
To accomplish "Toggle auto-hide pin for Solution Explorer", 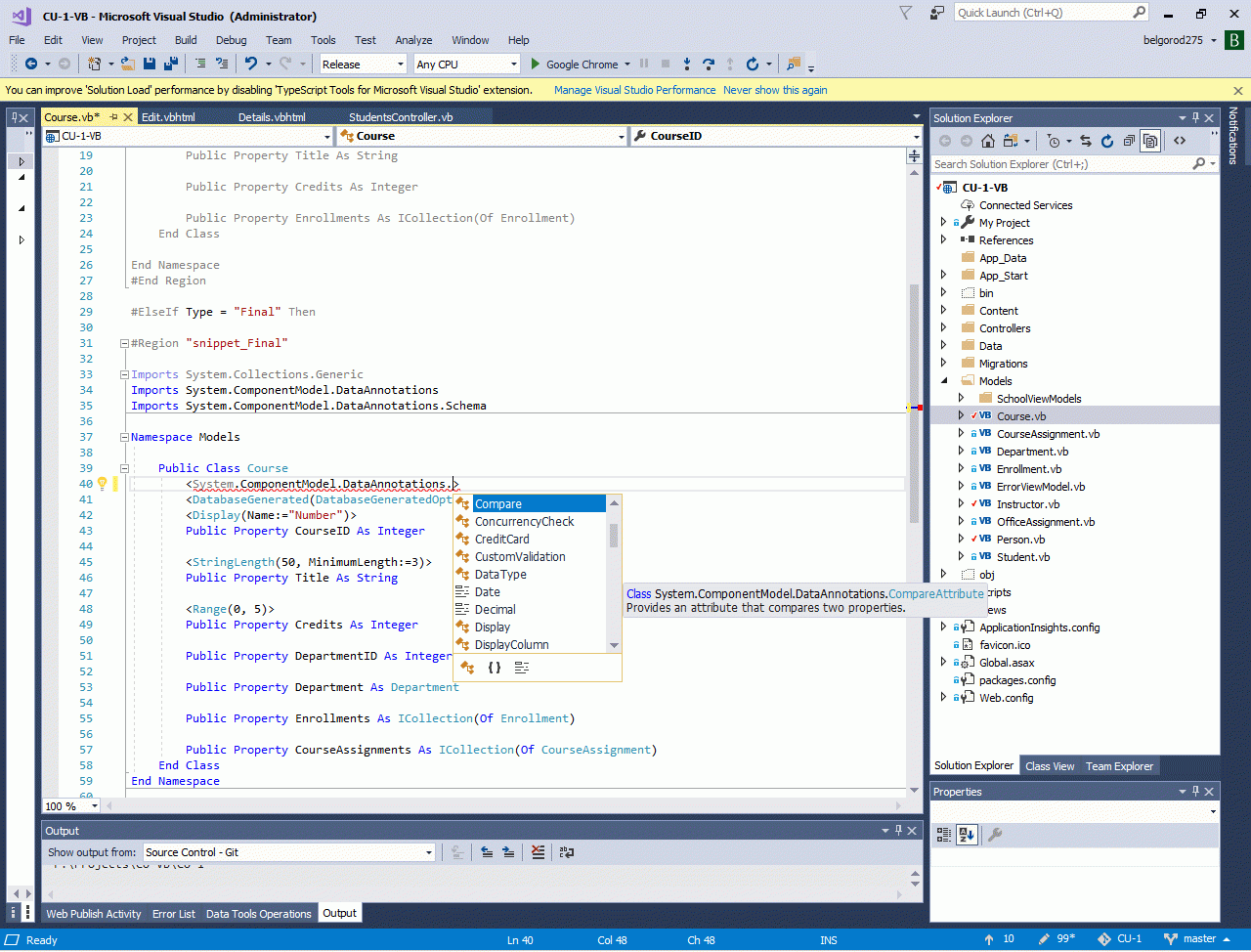I will click(x=1195, y=118).
